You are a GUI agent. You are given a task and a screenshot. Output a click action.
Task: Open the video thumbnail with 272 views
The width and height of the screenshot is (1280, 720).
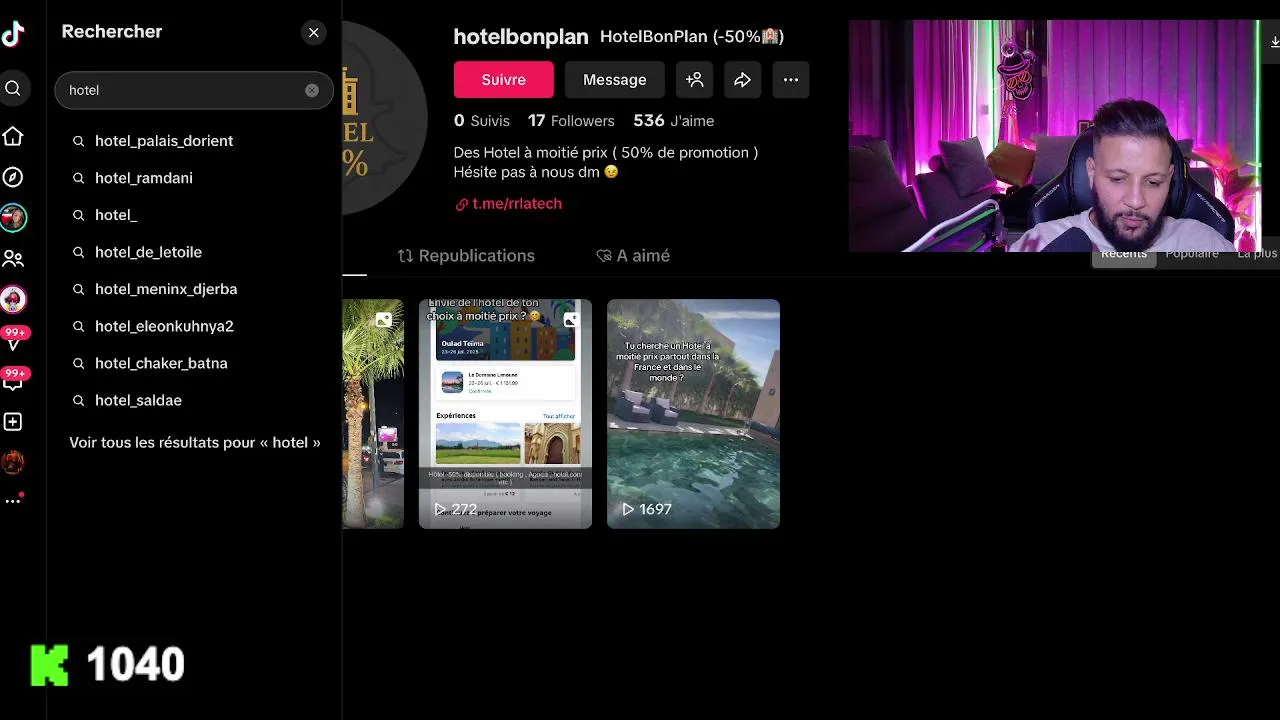[x=505, y=413]
